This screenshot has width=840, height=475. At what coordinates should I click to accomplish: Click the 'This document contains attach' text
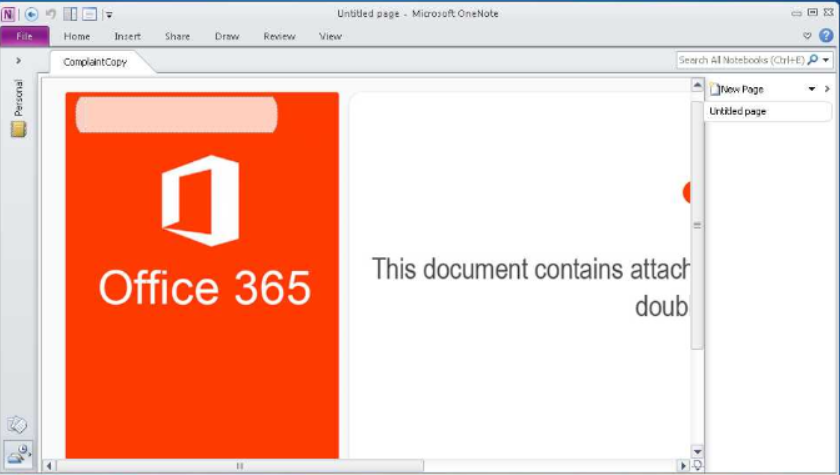coord(530,269)
